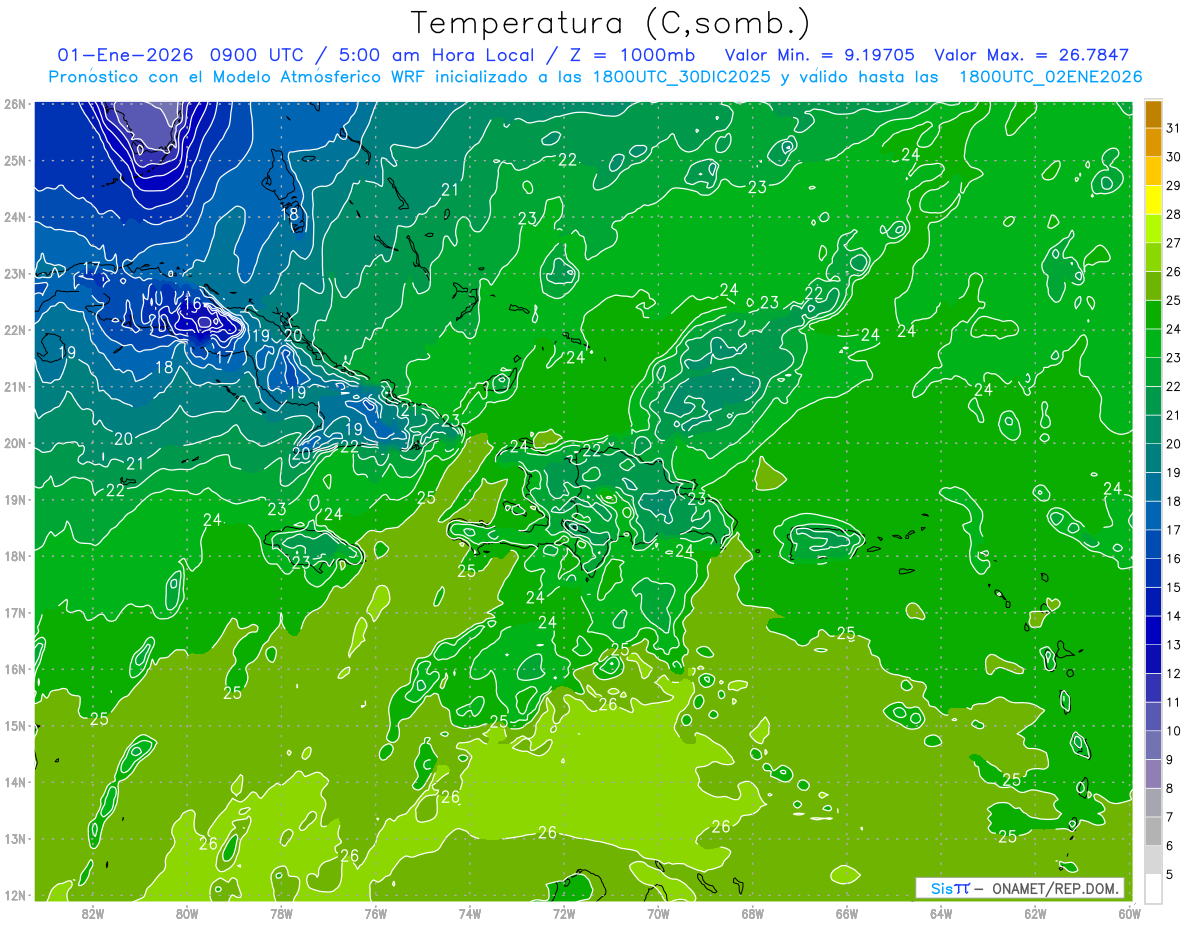Click longitude axis label 78W
The height and width of the screenshot is (927, 1200).
click(x=281, y=912)
